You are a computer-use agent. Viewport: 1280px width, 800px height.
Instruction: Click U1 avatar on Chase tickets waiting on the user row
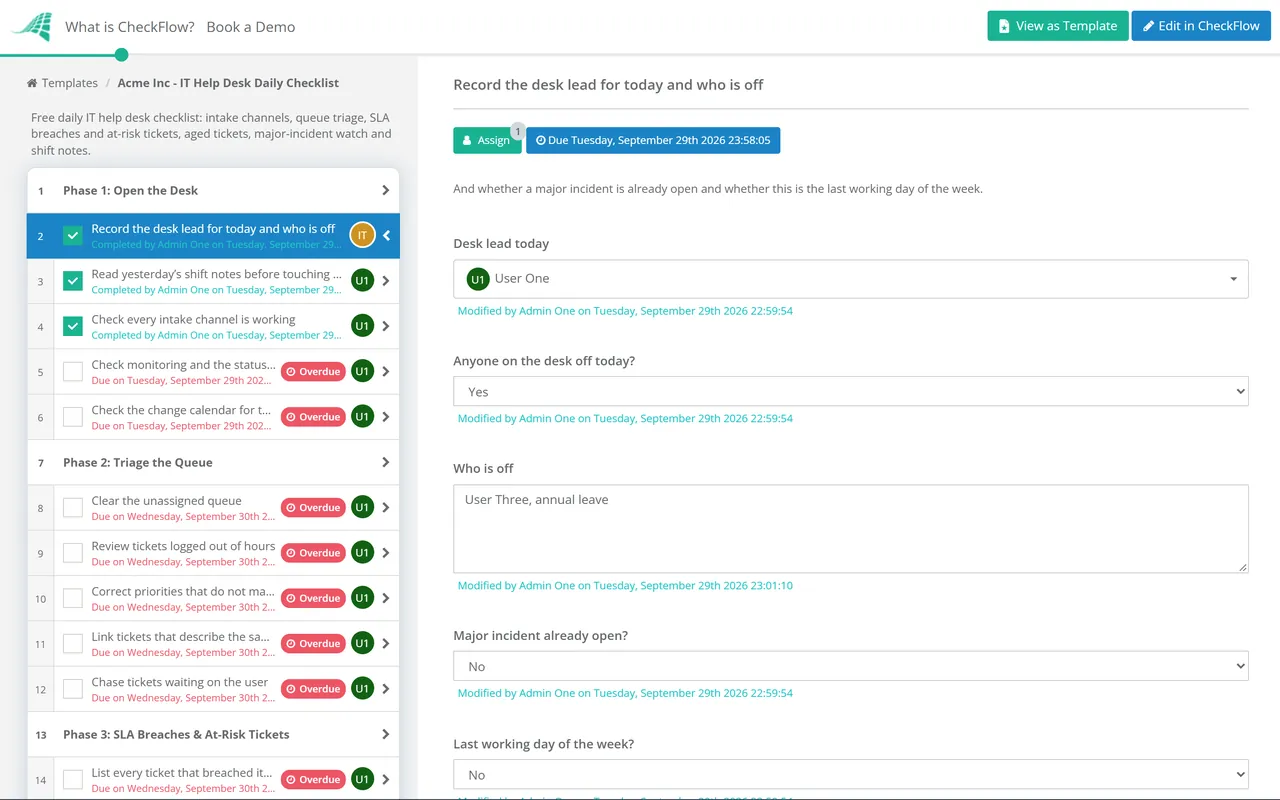(362, 689)
